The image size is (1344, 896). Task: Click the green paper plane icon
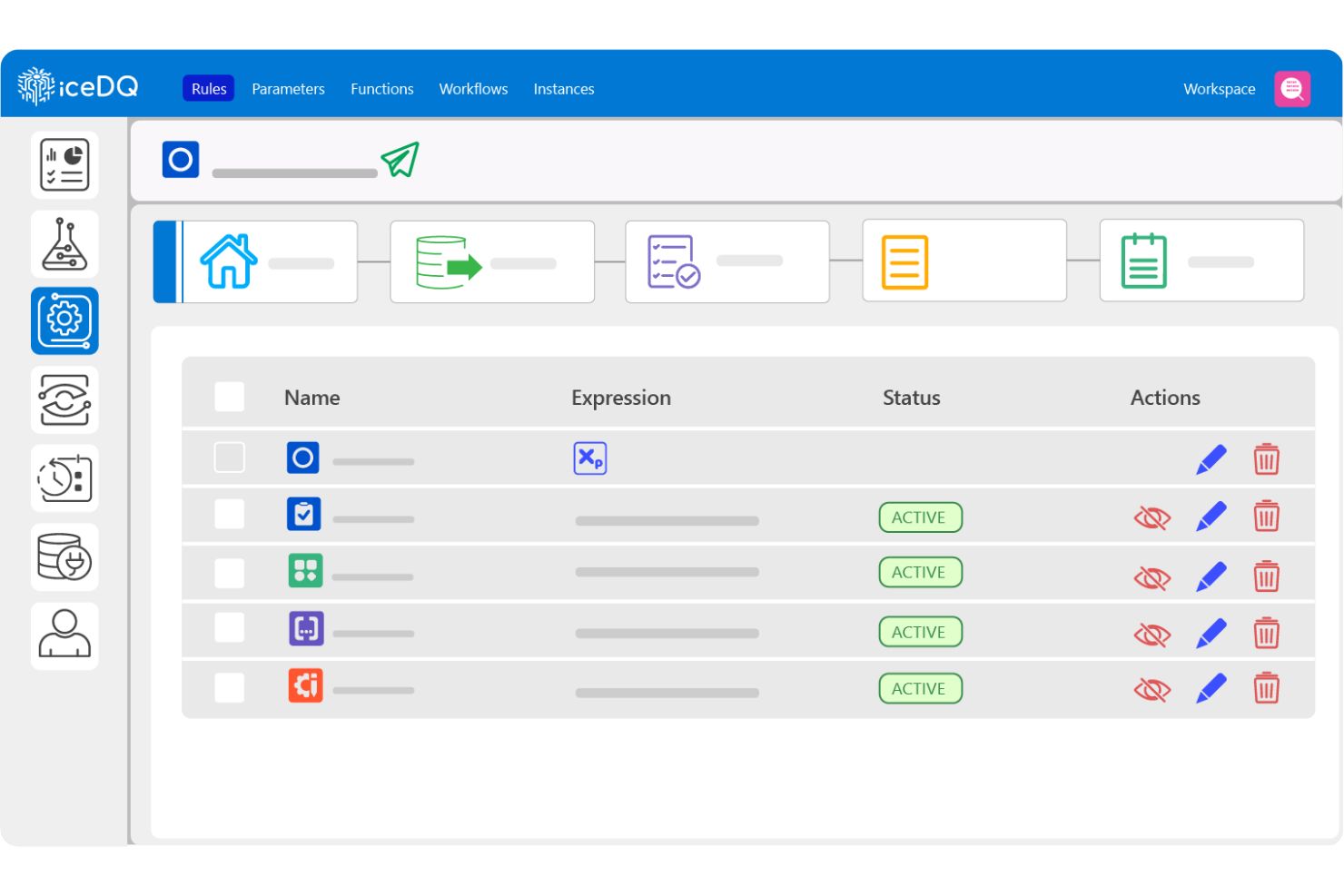point(400,159)
